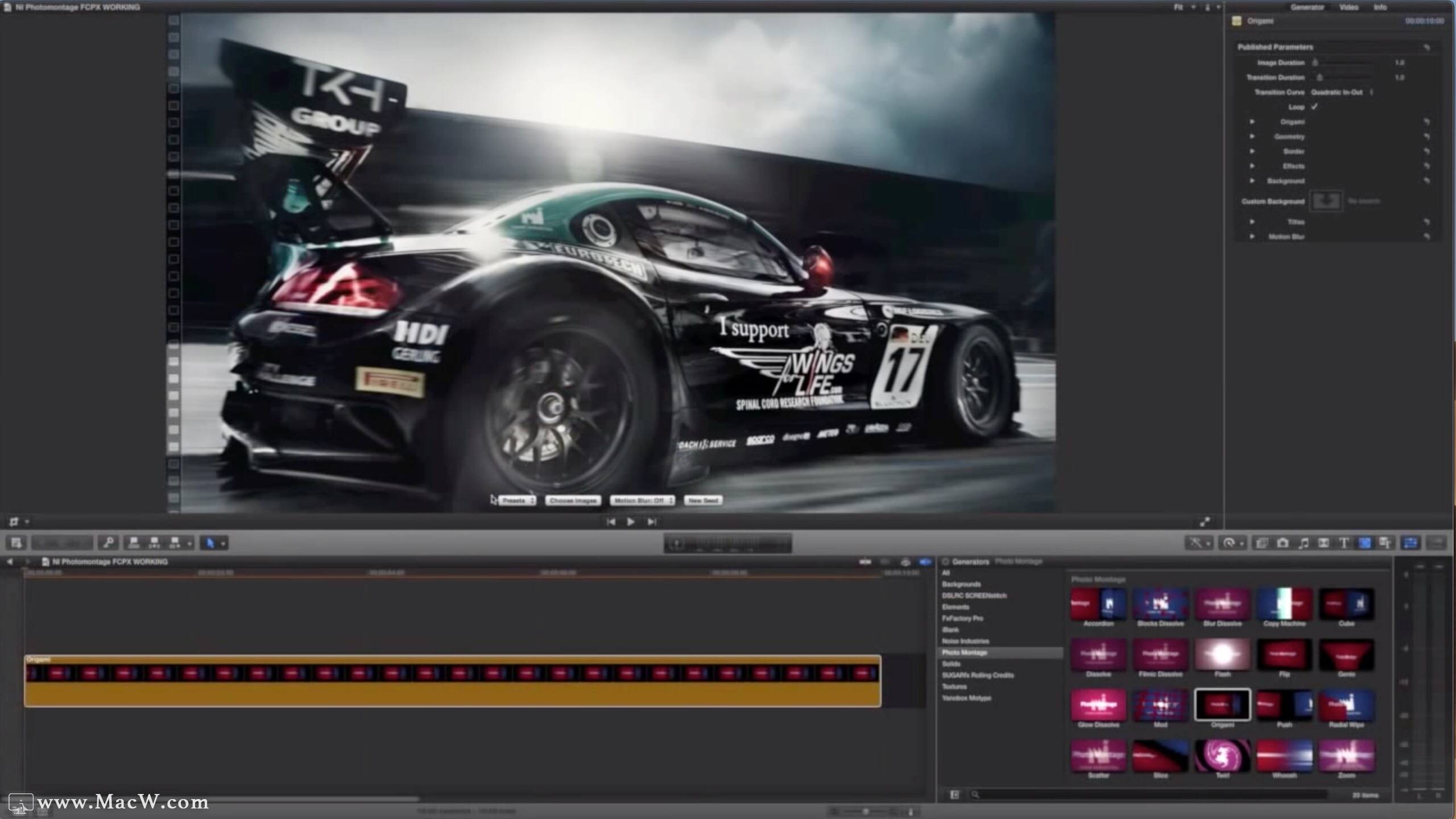Jump to next edit in viewer

(x=652, y=522)
